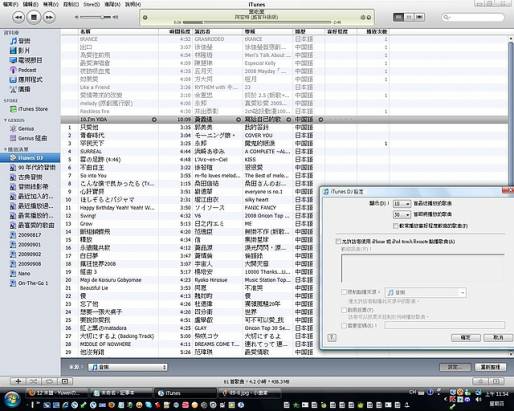Click the volume icon in system tray
This screenshot has width=514, height=411.
tap(479, 399)
